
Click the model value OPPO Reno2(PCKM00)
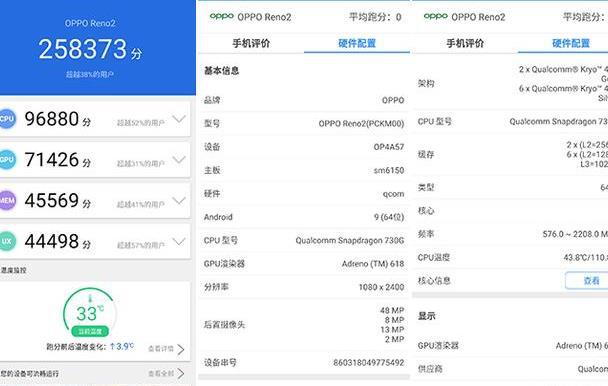point(361,123)
